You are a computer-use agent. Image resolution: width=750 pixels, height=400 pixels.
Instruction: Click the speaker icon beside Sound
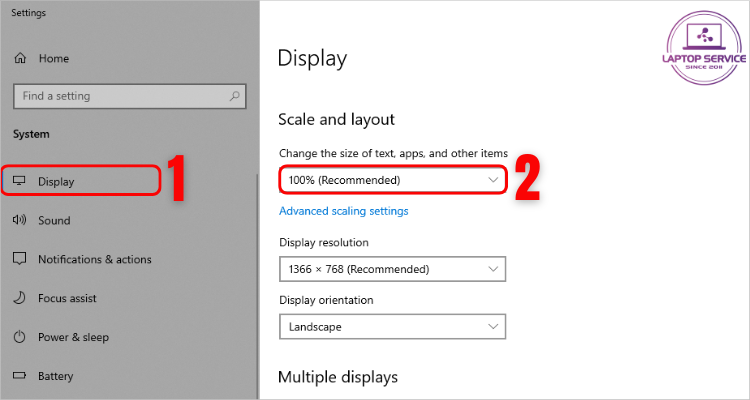(19, 220)
